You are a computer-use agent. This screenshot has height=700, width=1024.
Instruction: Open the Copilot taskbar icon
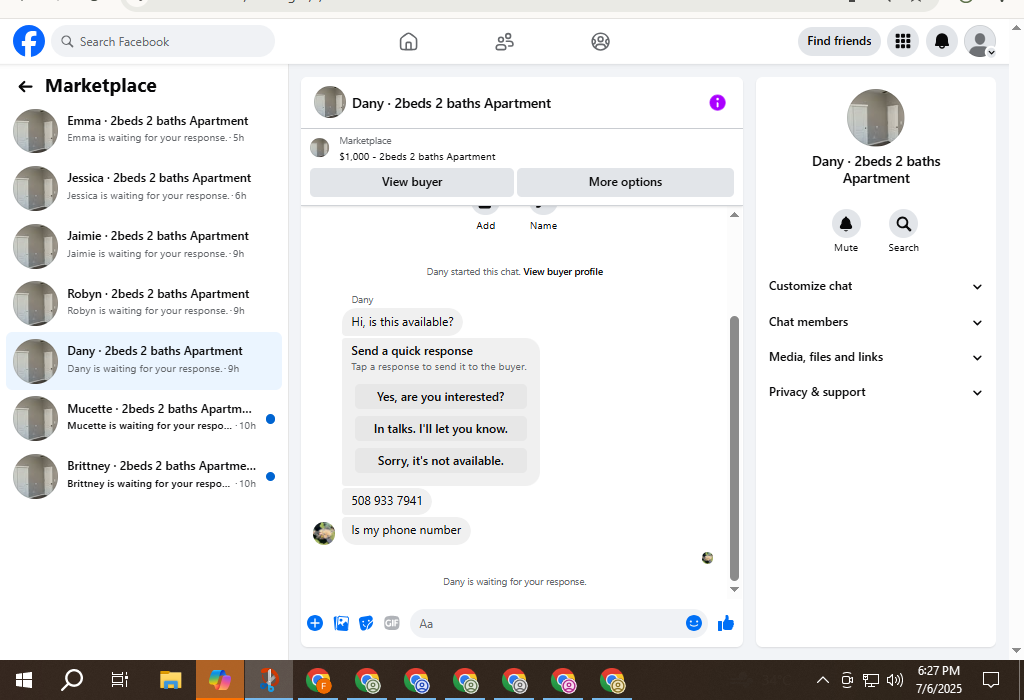click(219, 680)
